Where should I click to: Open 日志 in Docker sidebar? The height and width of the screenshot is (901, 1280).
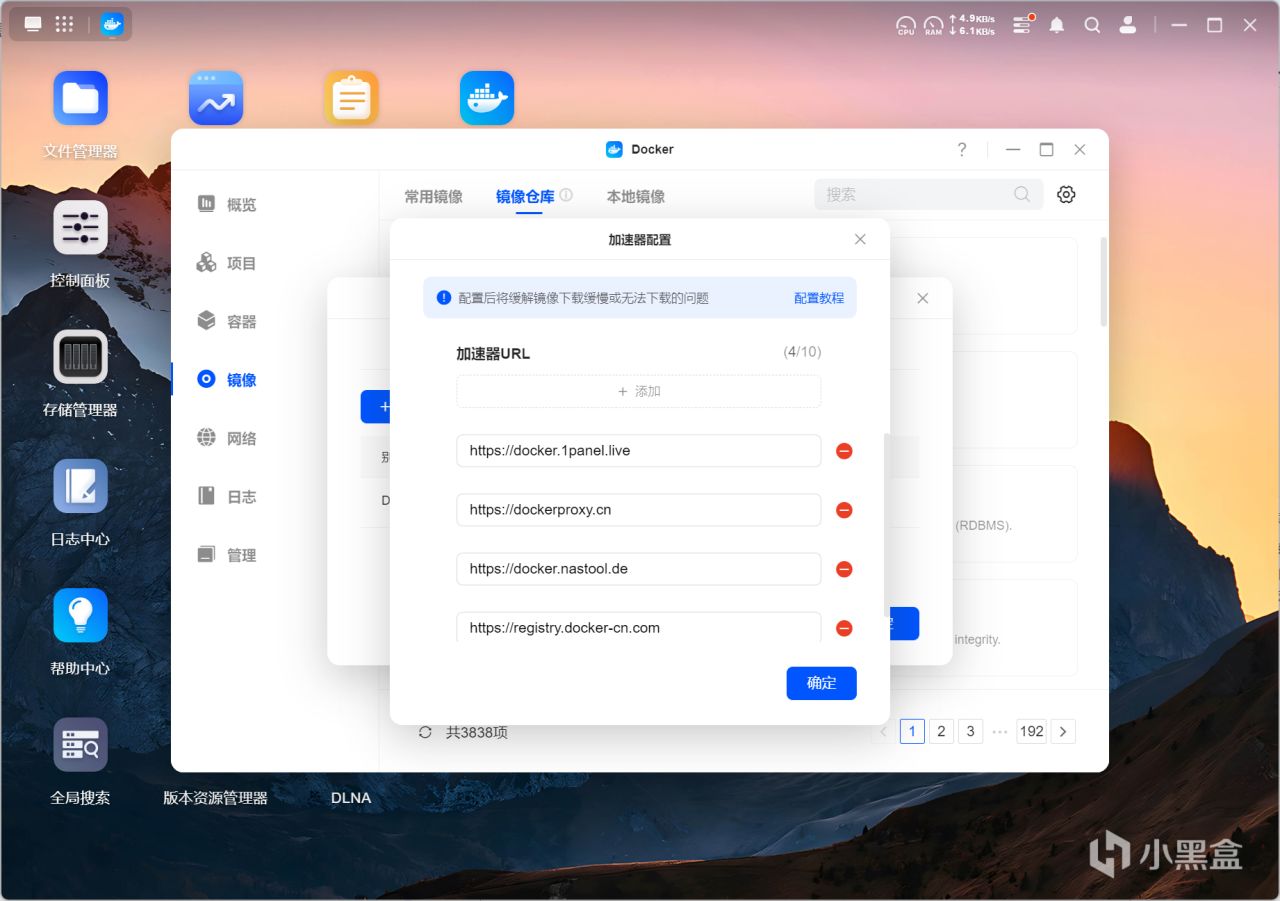(227, 496)
